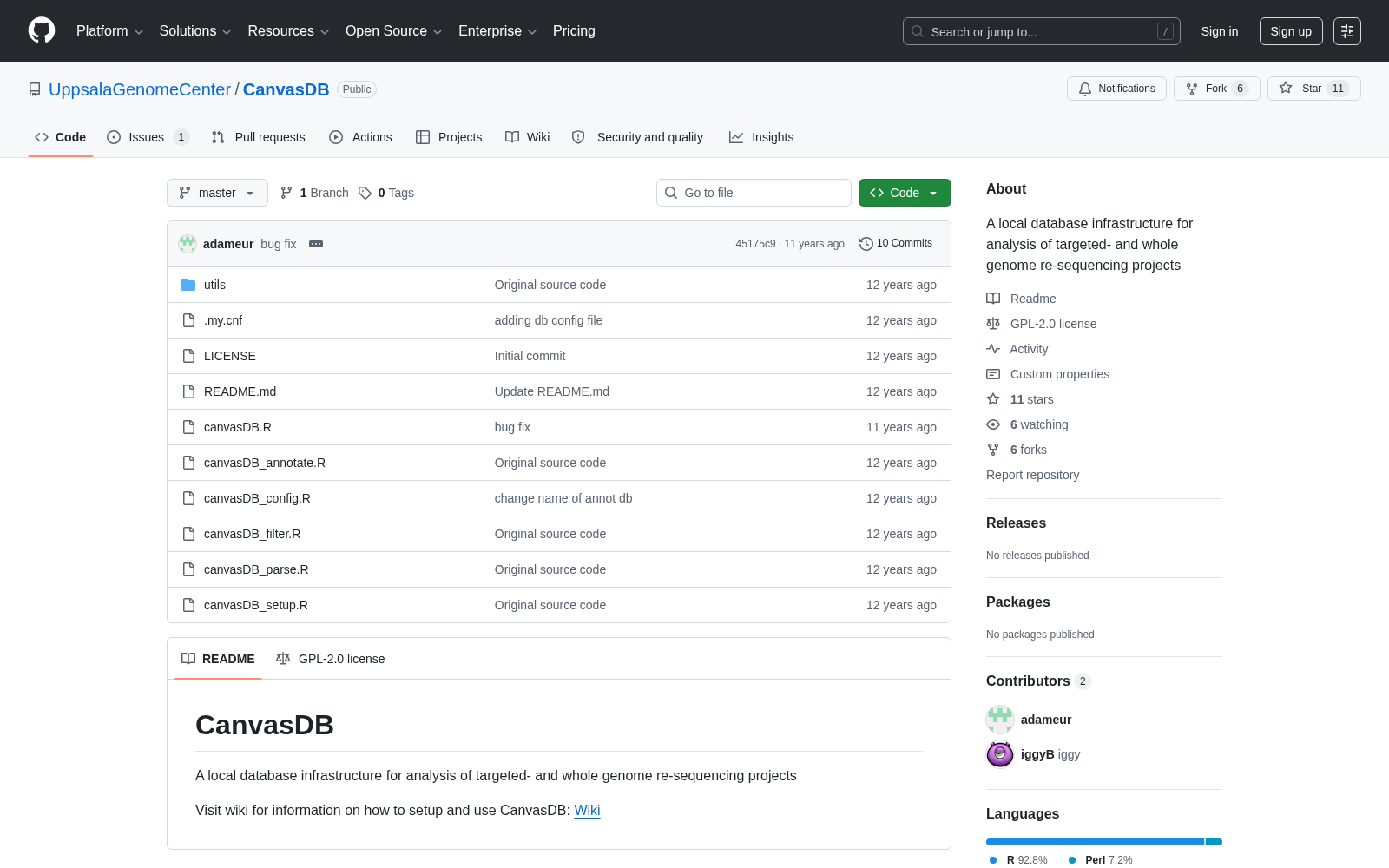Click fork icon beside 6 forks
Image resolution: width=1389 pixels, height=868 pixels.
coord(993,450)
